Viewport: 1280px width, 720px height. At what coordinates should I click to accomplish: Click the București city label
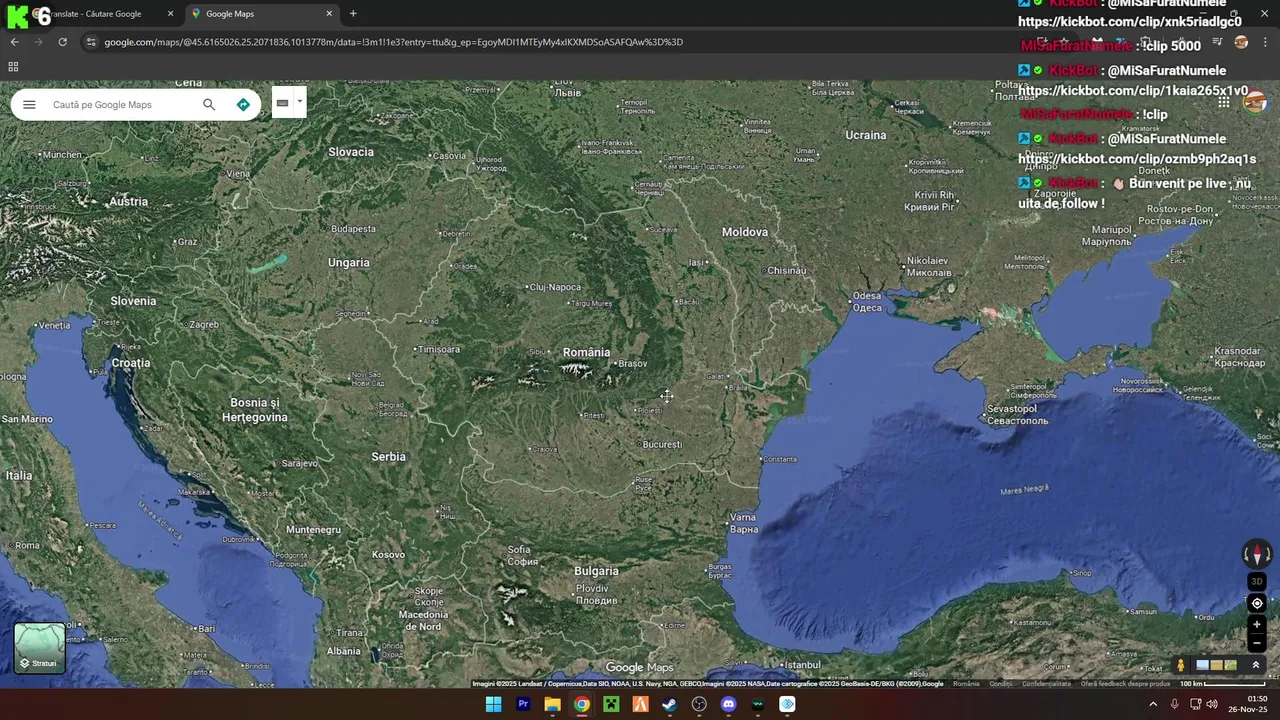tap(660, 444)
